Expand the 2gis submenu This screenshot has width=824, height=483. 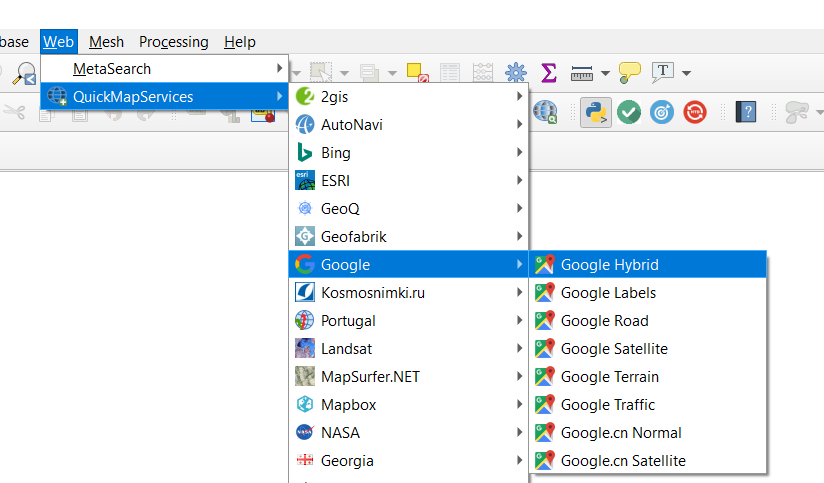click(x=409, y=97)
